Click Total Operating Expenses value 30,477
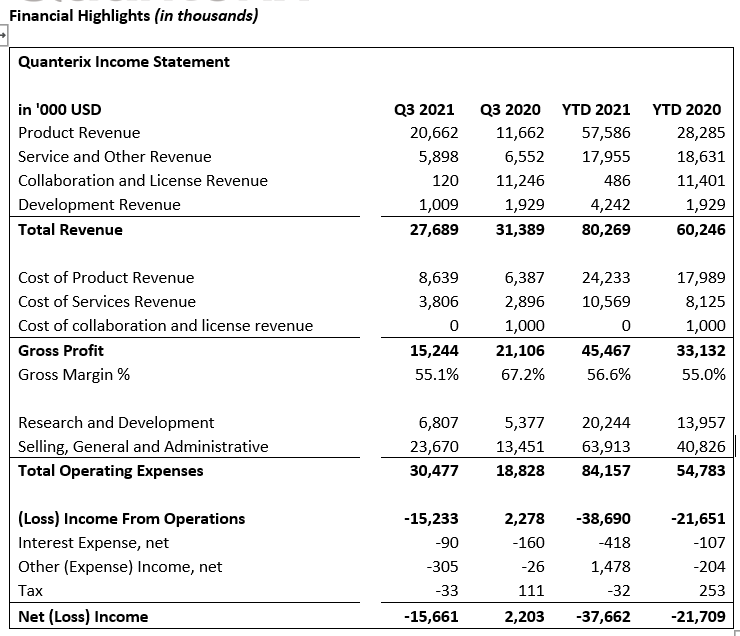The image size is (740, 636). click(434, 470)
